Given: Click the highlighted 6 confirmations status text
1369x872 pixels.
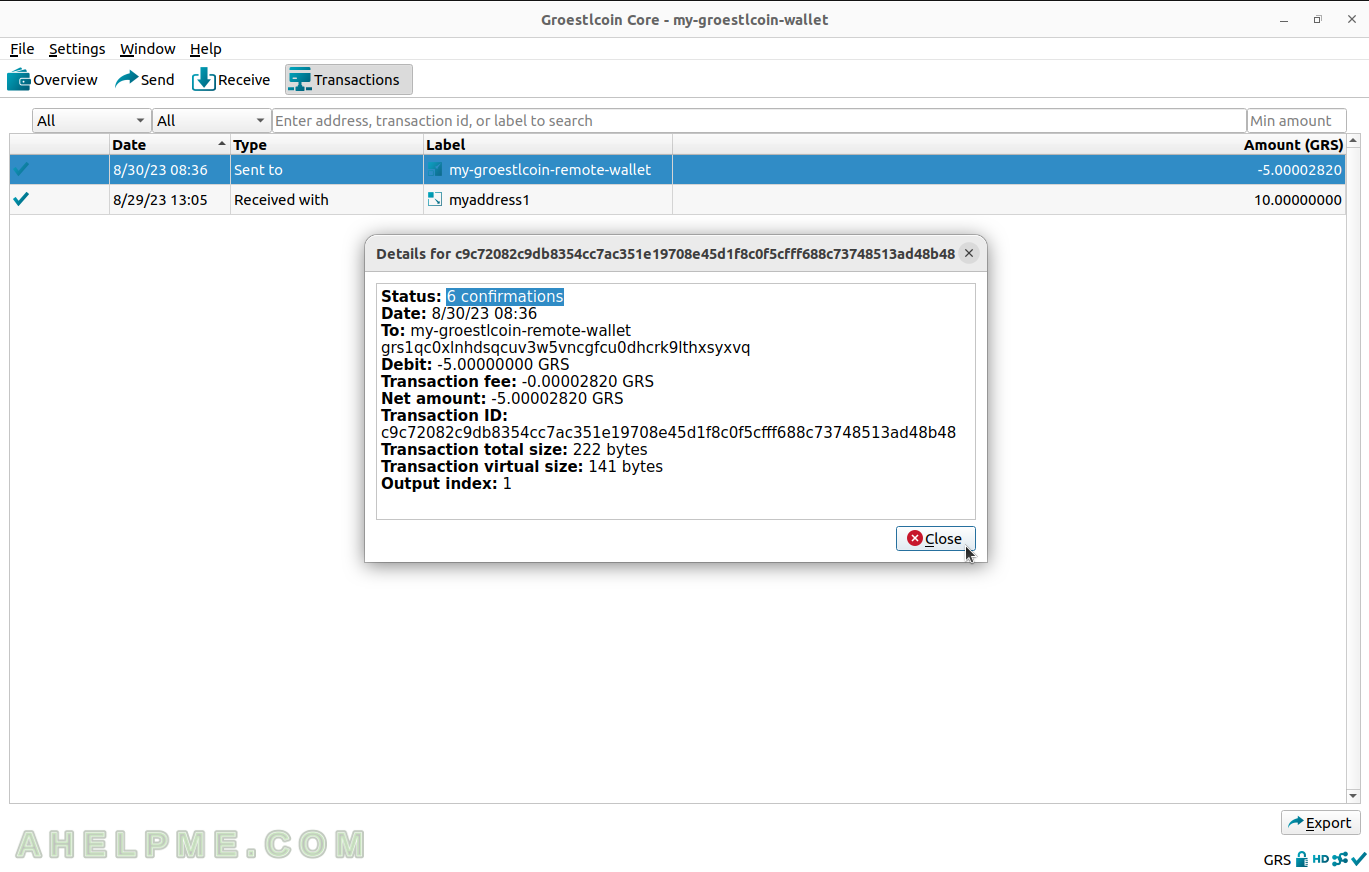Looking at the screenshot, I should (505, 297).
